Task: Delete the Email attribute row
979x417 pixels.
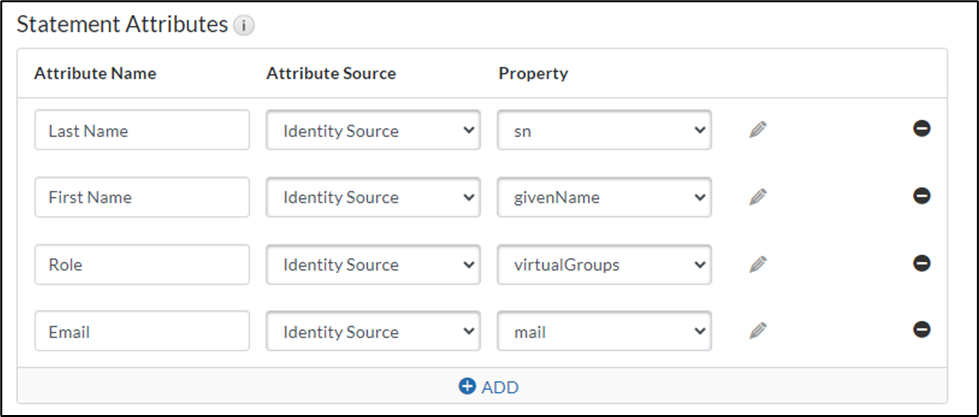Action: 922,330
